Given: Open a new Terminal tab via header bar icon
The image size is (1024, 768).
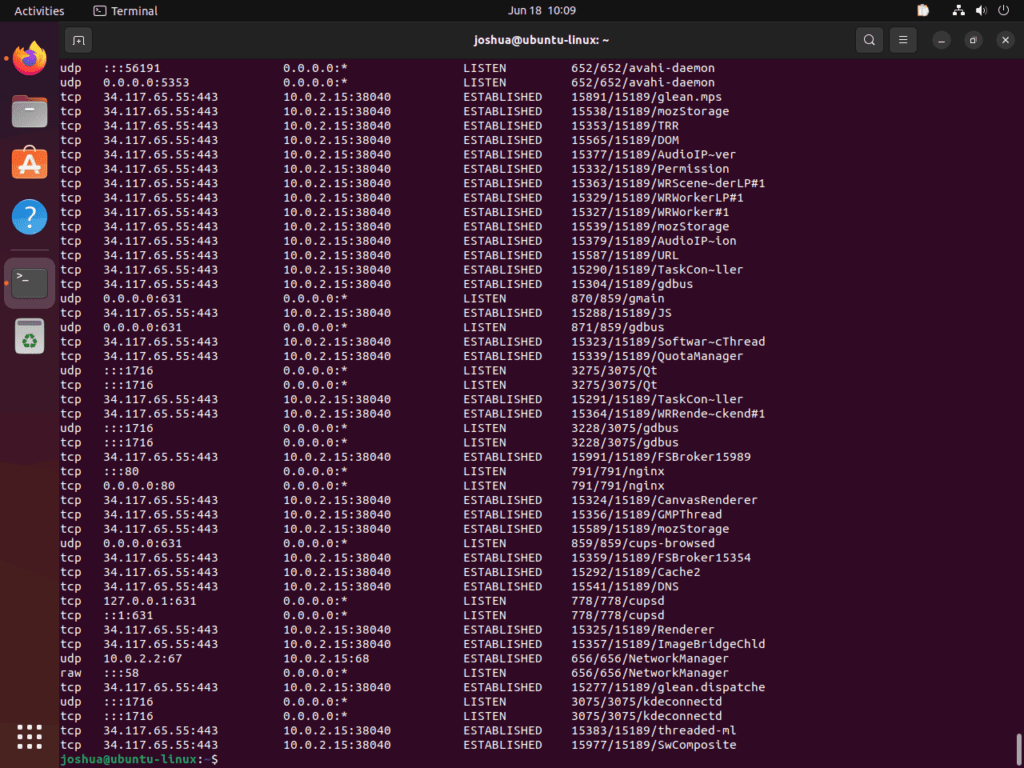Looking at the screenshot, I should (78, 40).
